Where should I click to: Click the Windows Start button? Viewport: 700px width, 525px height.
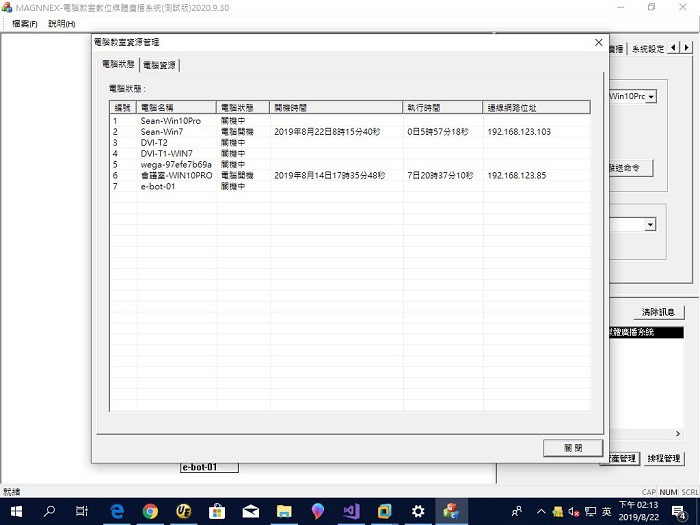point(16,511)
